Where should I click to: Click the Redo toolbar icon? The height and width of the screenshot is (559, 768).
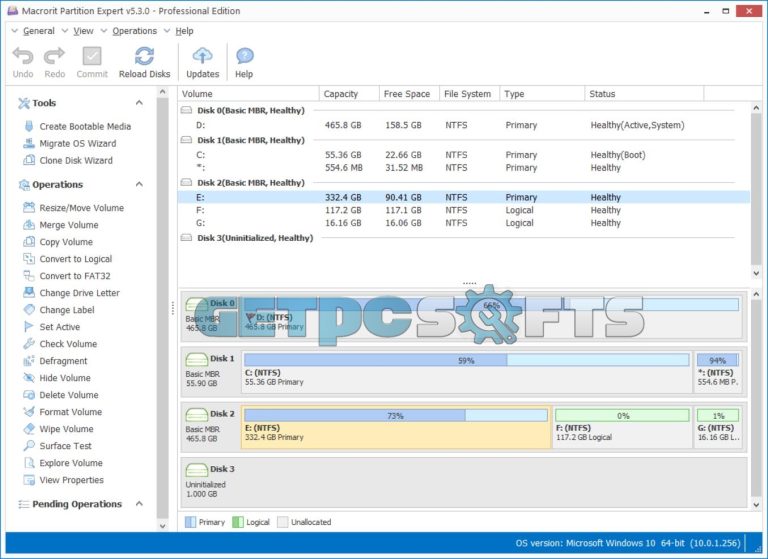click(x=54, y=56)
